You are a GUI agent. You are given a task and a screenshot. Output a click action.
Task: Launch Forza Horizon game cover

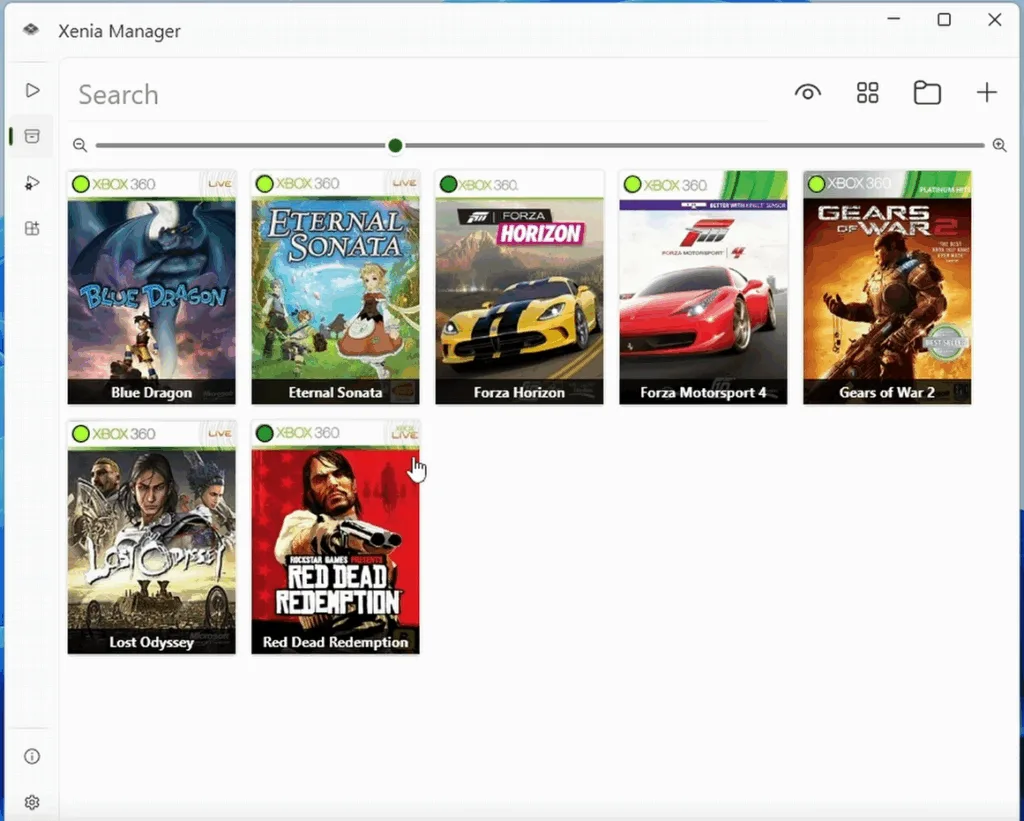(519, 287)
